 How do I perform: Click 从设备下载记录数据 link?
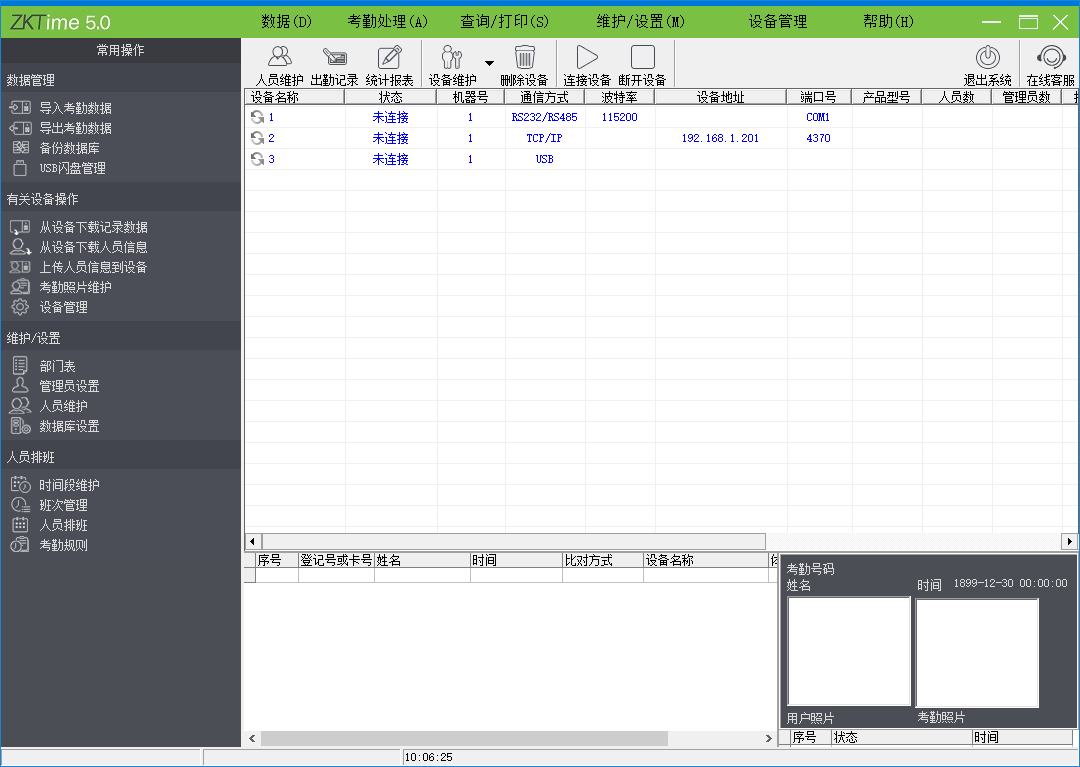[x=93, y=227]
